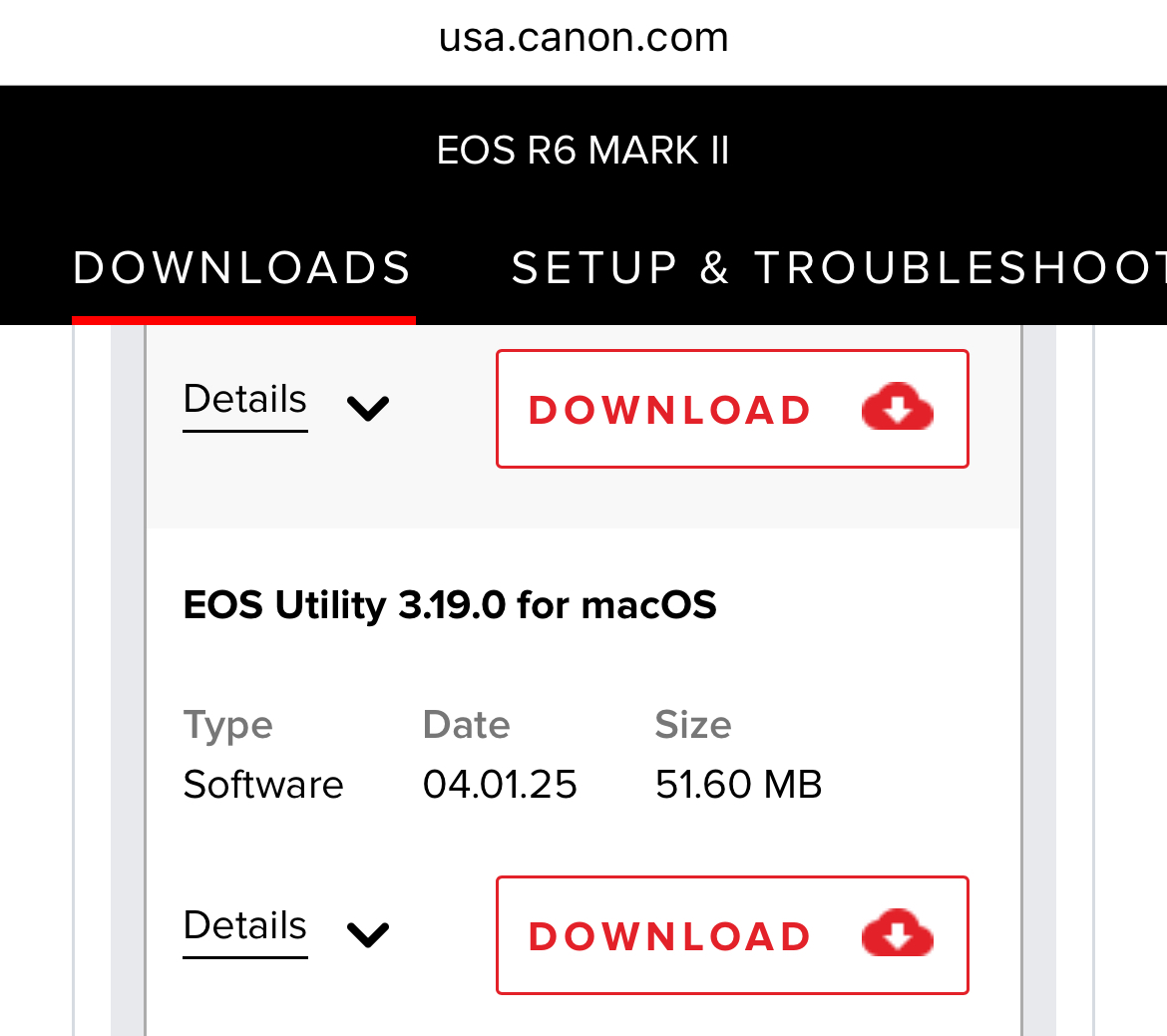The width and height of the screenshot is (1167, 1036).
Task: Select the DOWNLOADS tab
Action: coord(242,266)
